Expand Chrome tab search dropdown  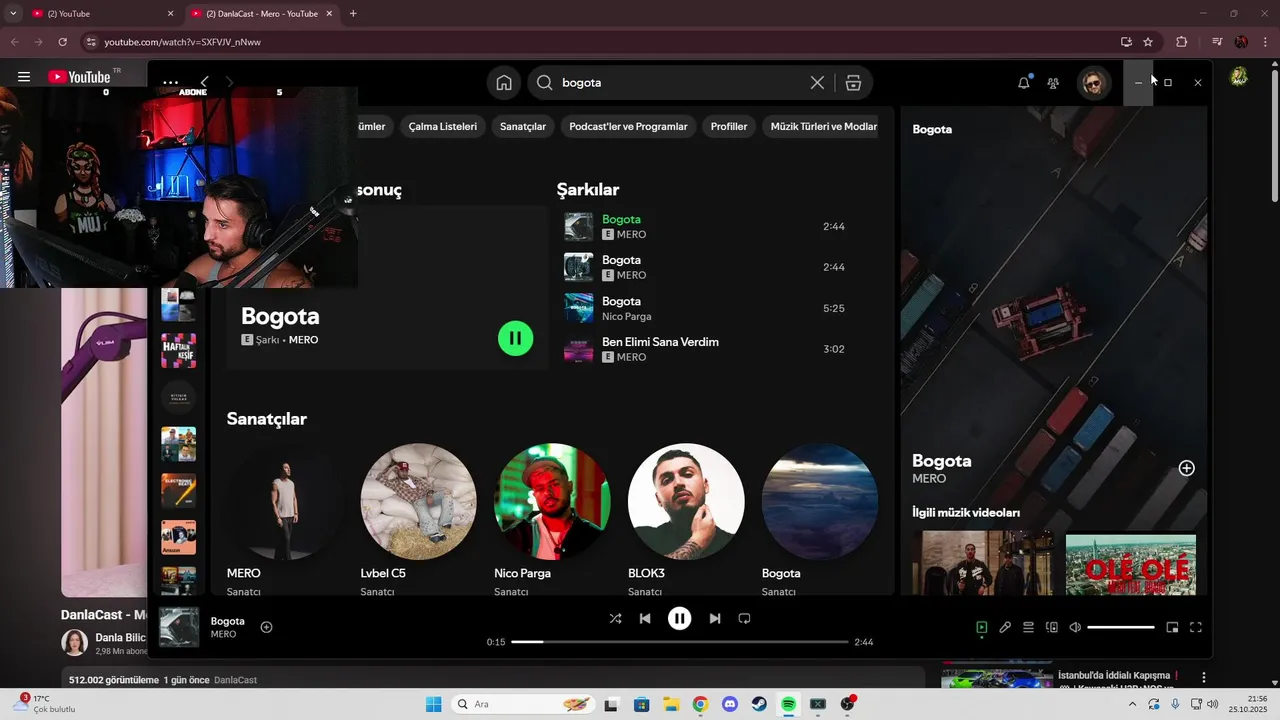point(13,14)
